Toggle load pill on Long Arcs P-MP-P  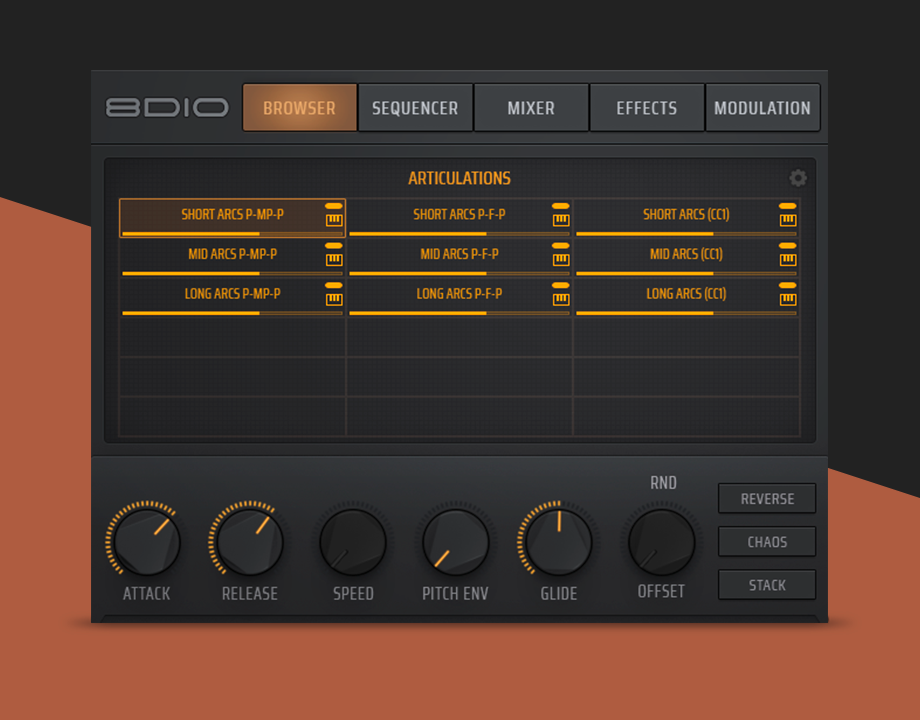click(334, 285)
